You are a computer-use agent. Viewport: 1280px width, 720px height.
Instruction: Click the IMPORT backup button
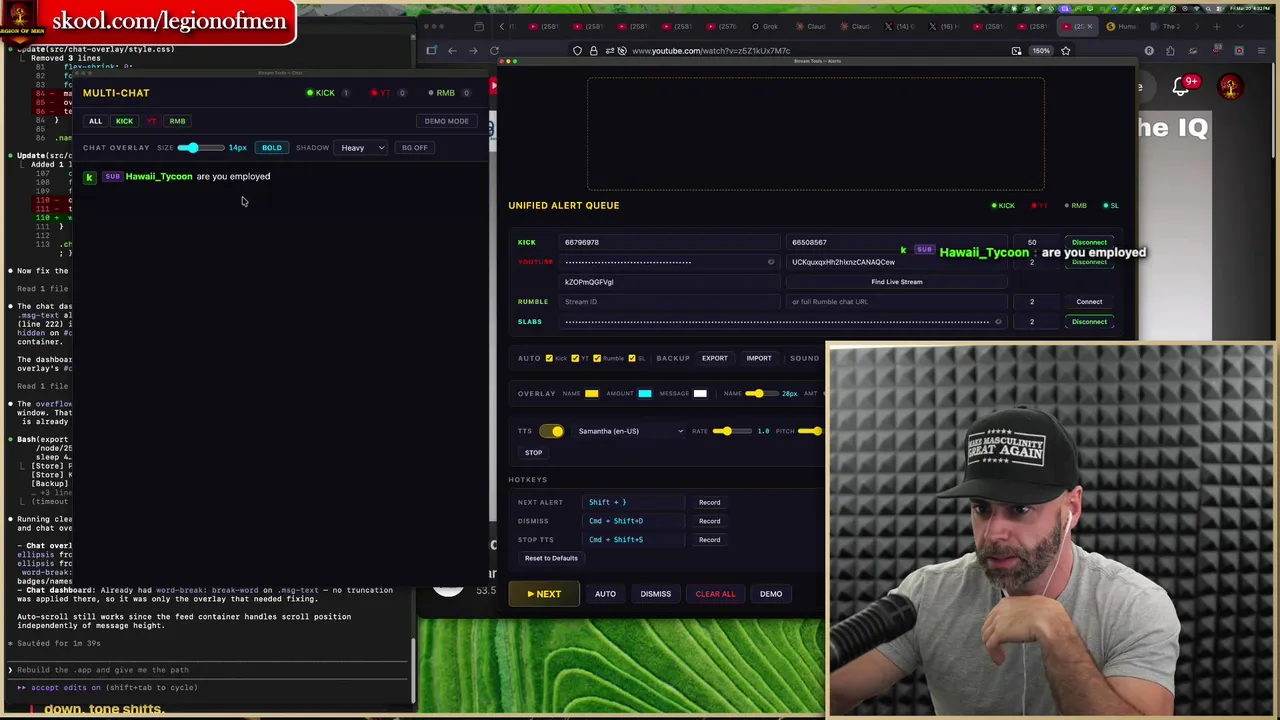[x=759, y=358]
